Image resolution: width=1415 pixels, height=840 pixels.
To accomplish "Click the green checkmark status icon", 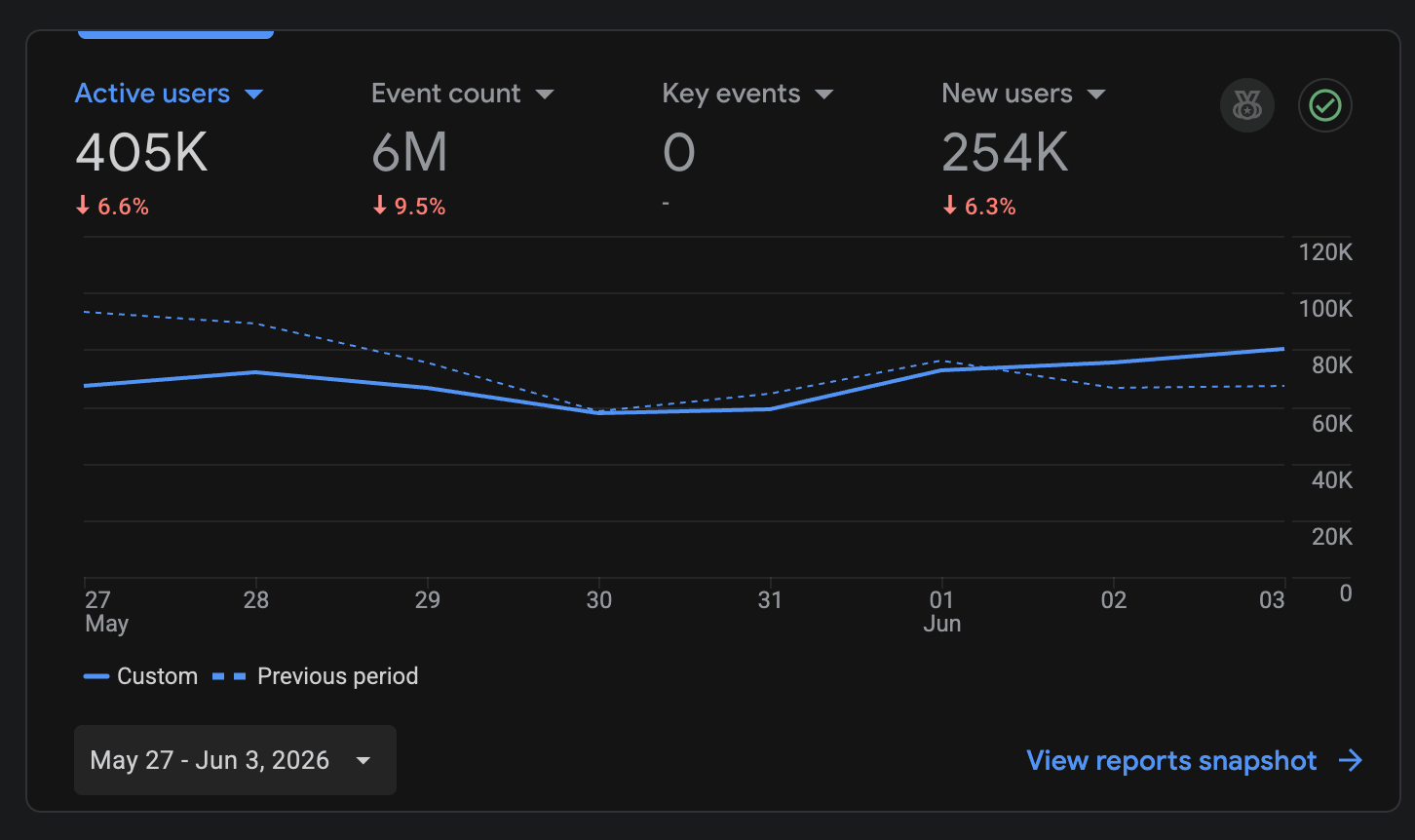I will (1325, 105).
